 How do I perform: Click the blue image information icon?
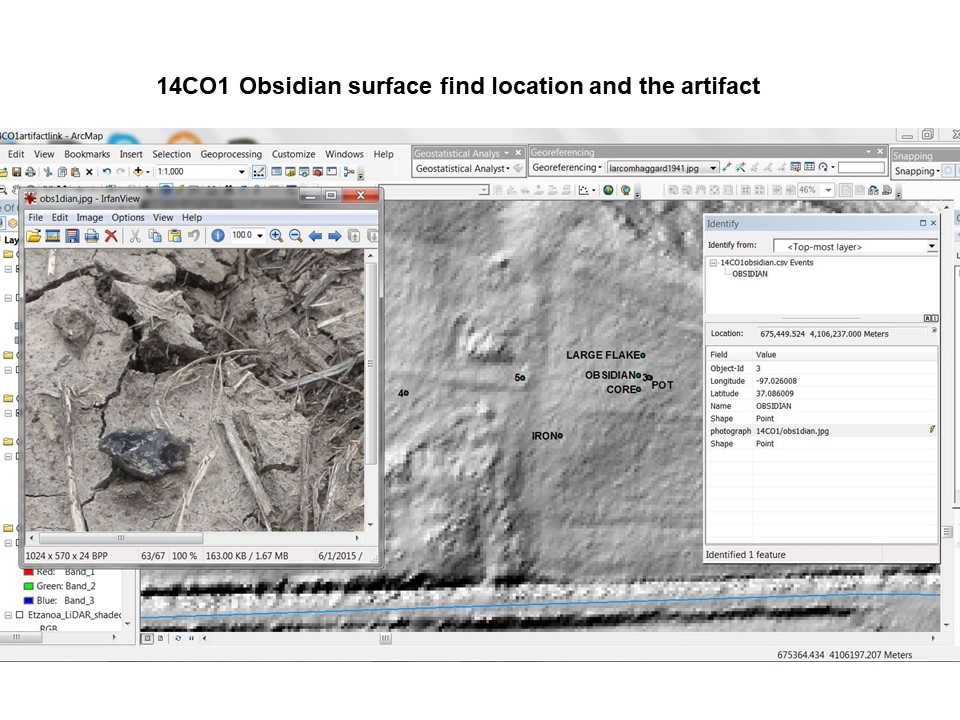[x=217, y=236]
